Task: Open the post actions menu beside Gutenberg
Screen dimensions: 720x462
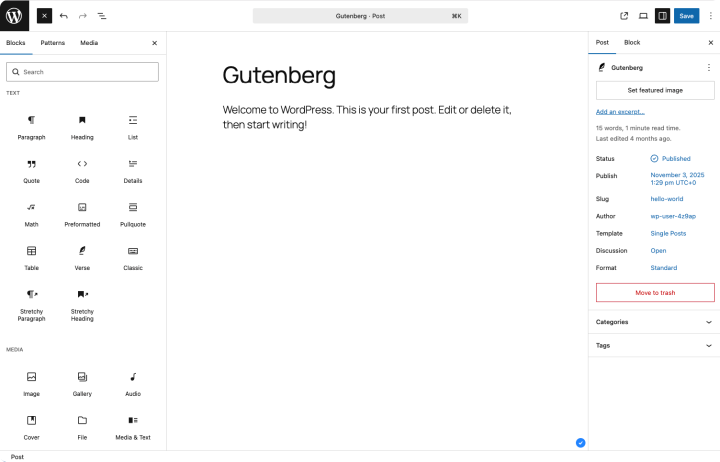Action: pos(709,68)
